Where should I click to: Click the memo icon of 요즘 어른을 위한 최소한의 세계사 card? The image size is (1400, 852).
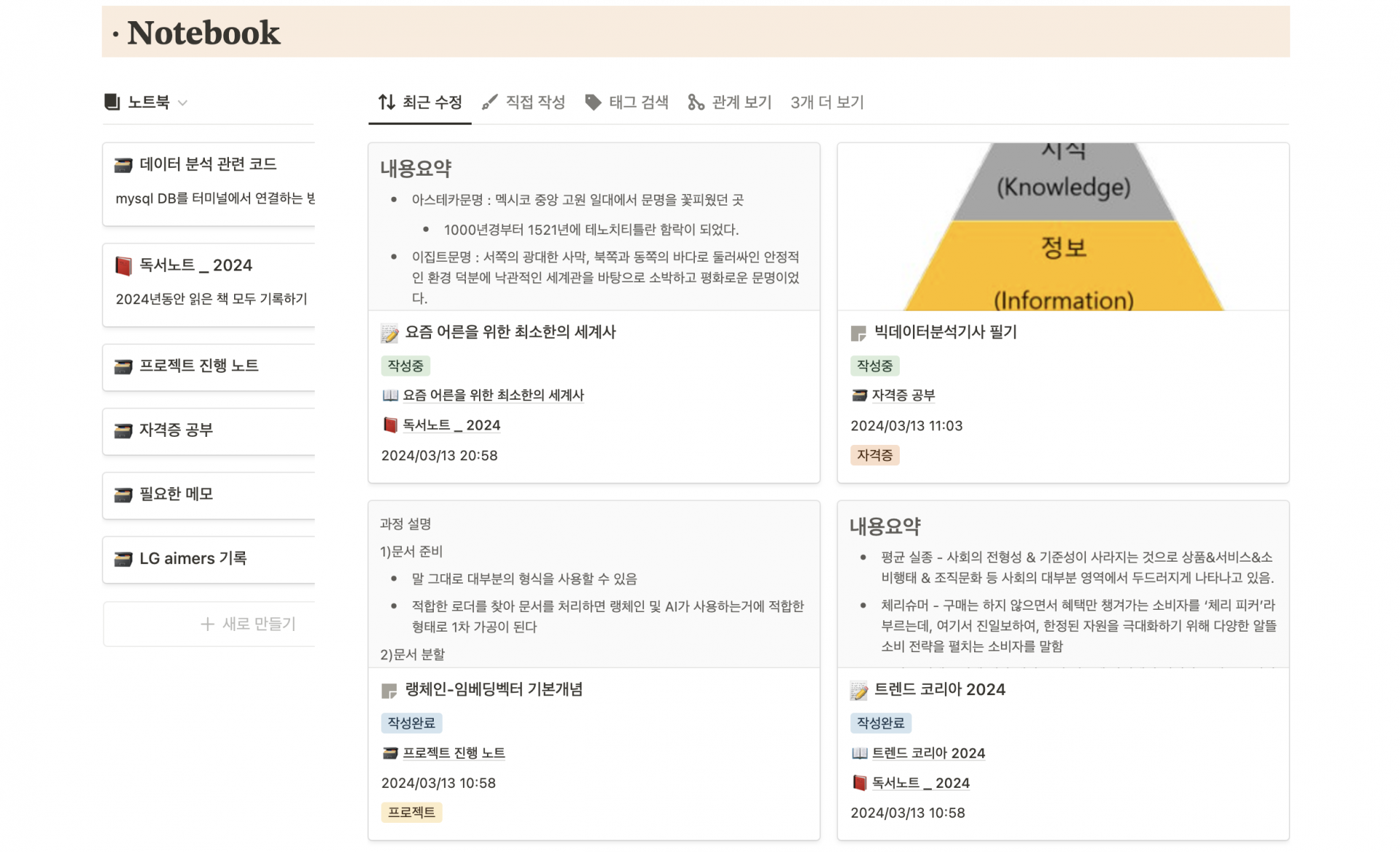(389, 333)
